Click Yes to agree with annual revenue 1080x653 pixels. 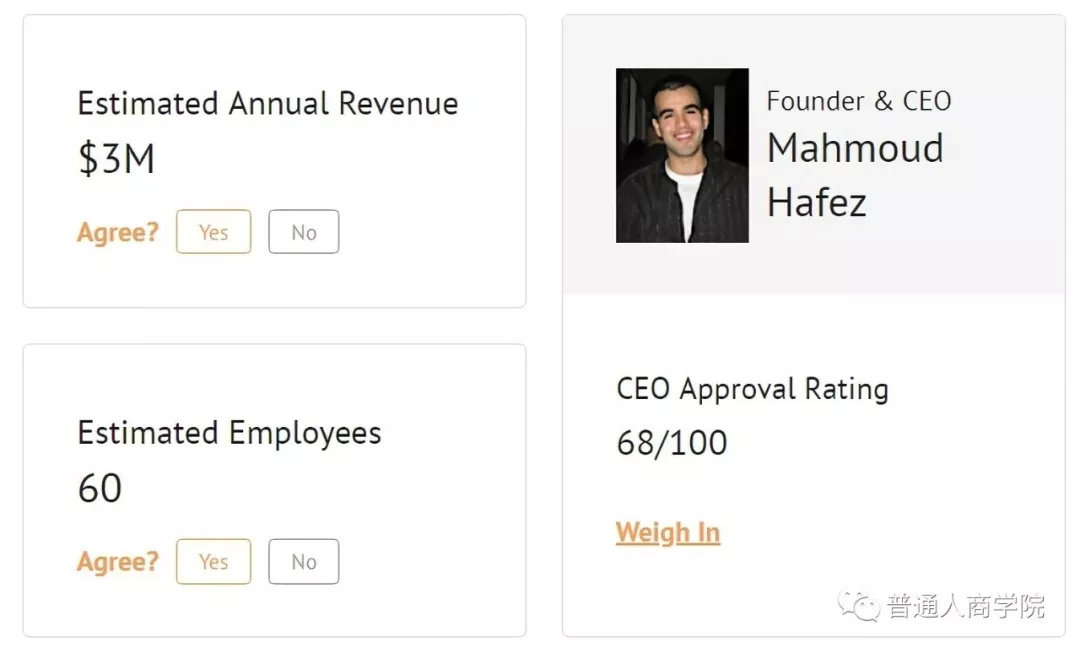click(213, 232)
